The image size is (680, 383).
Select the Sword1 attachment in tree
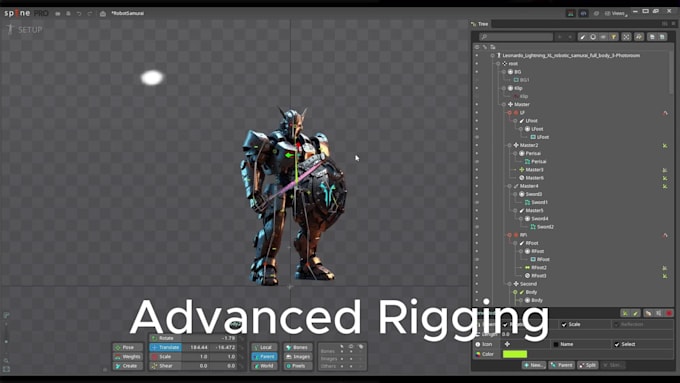click(539, 203)
